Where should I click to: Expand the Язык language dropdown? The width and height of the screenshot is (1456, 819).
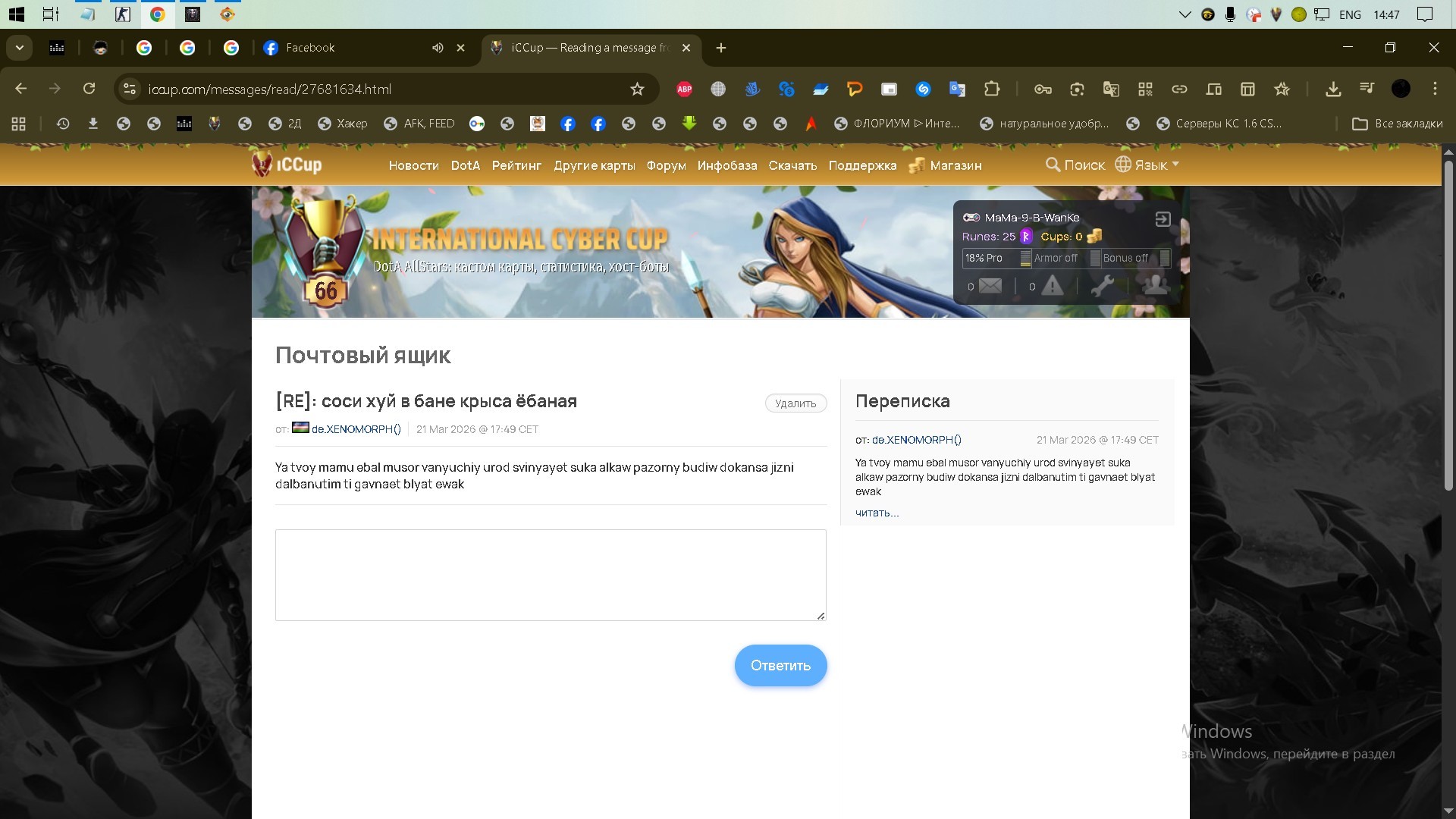1147,165
